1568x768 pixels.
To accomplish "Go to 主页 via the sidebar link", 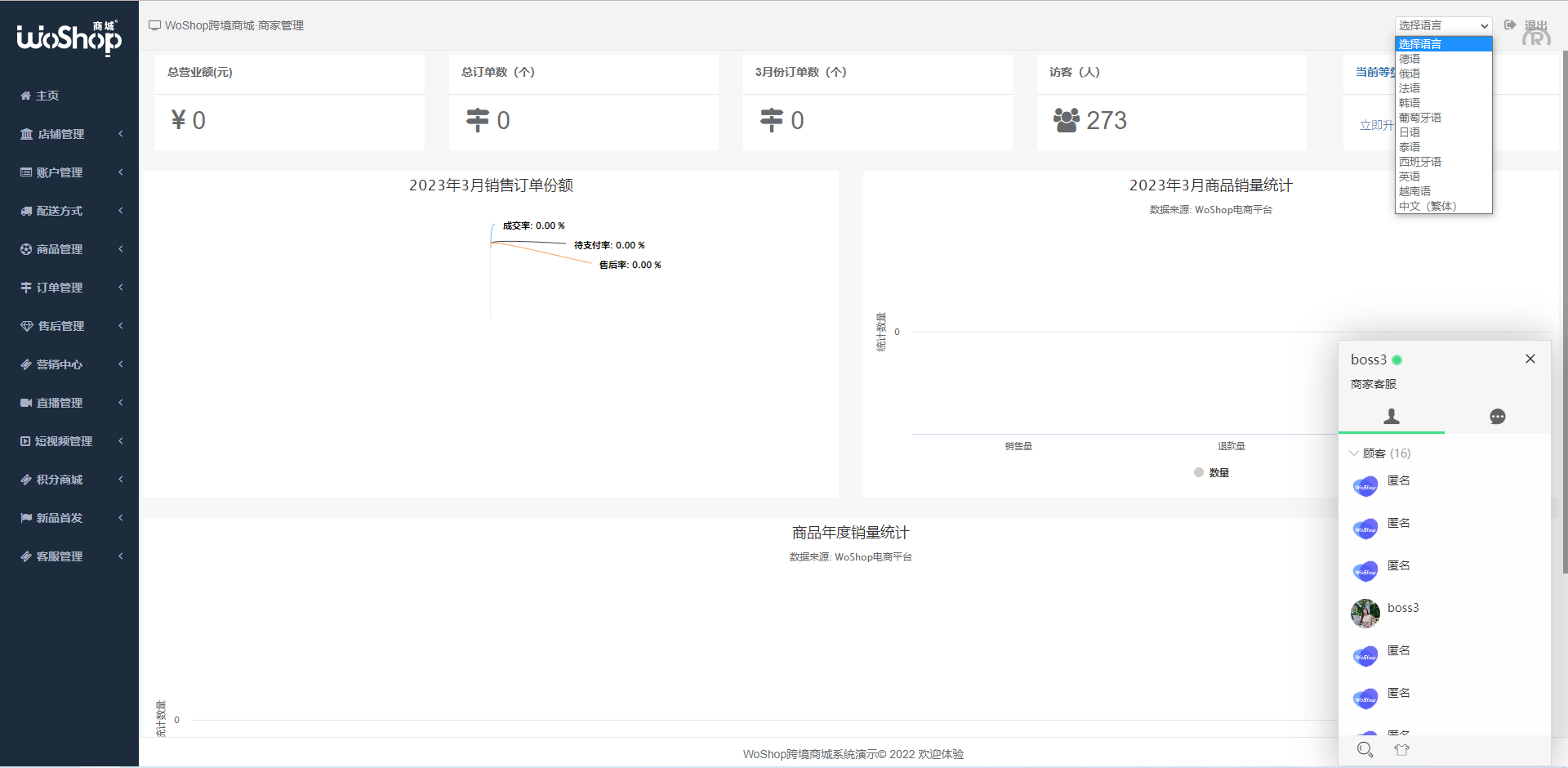I will click(x=47, y=96).
